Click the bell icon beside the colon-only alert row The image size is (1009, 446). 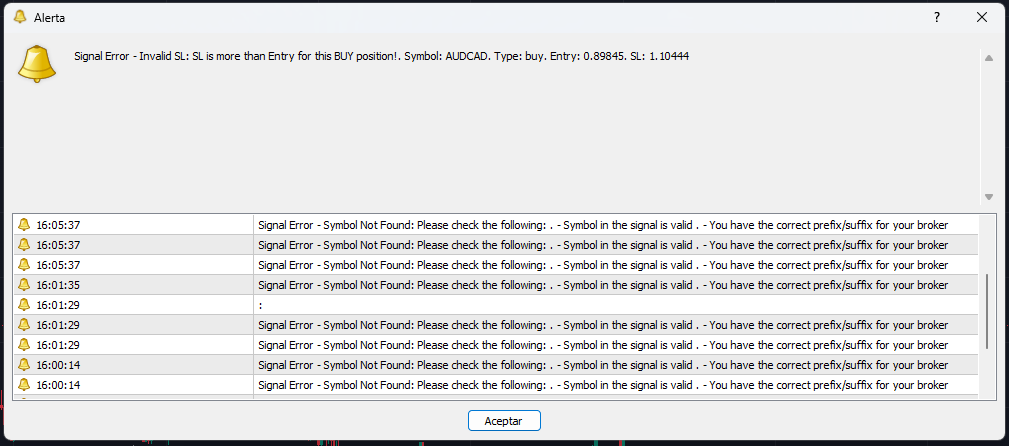(24, 304)
